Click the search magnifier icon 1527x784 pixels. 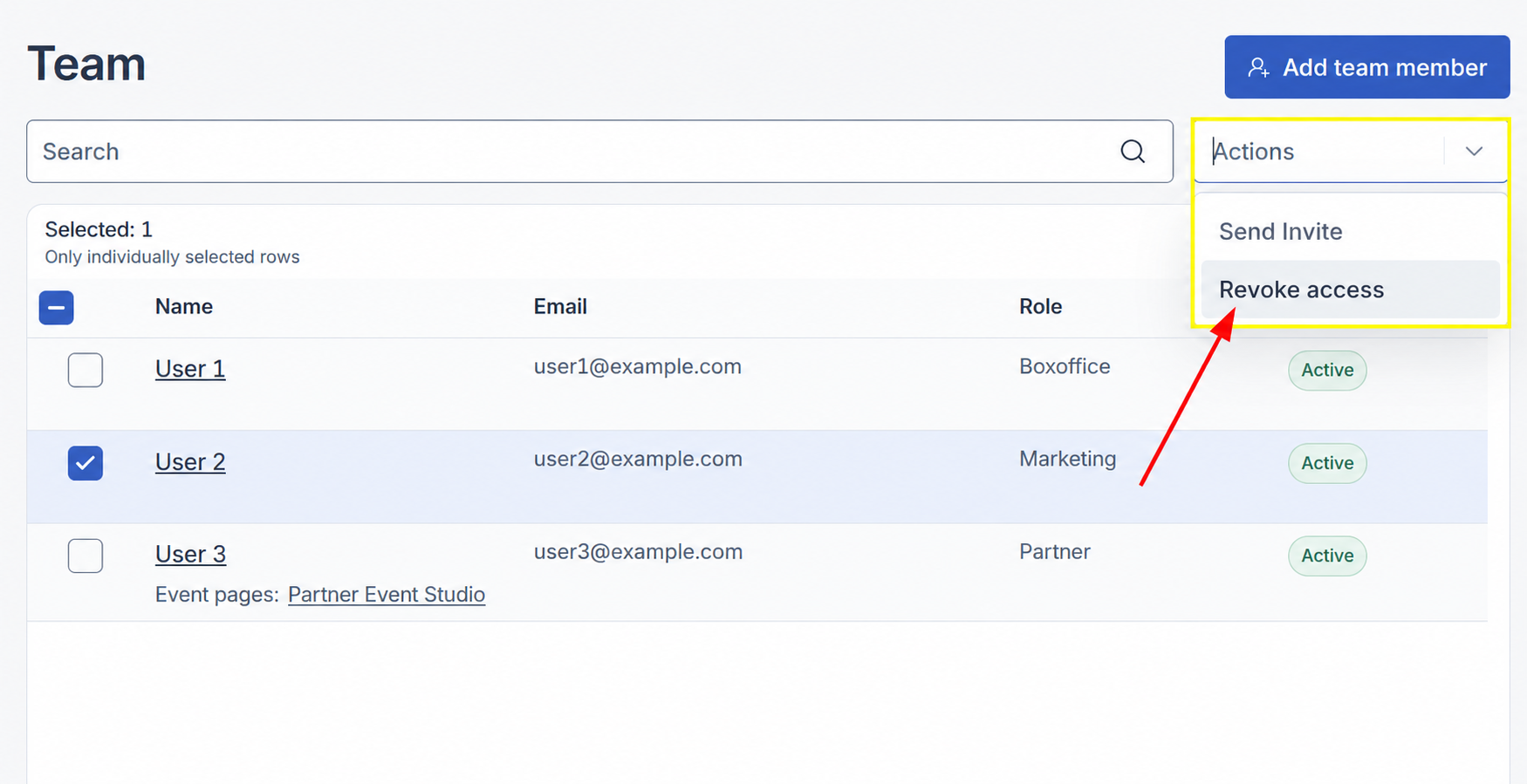1133,151
